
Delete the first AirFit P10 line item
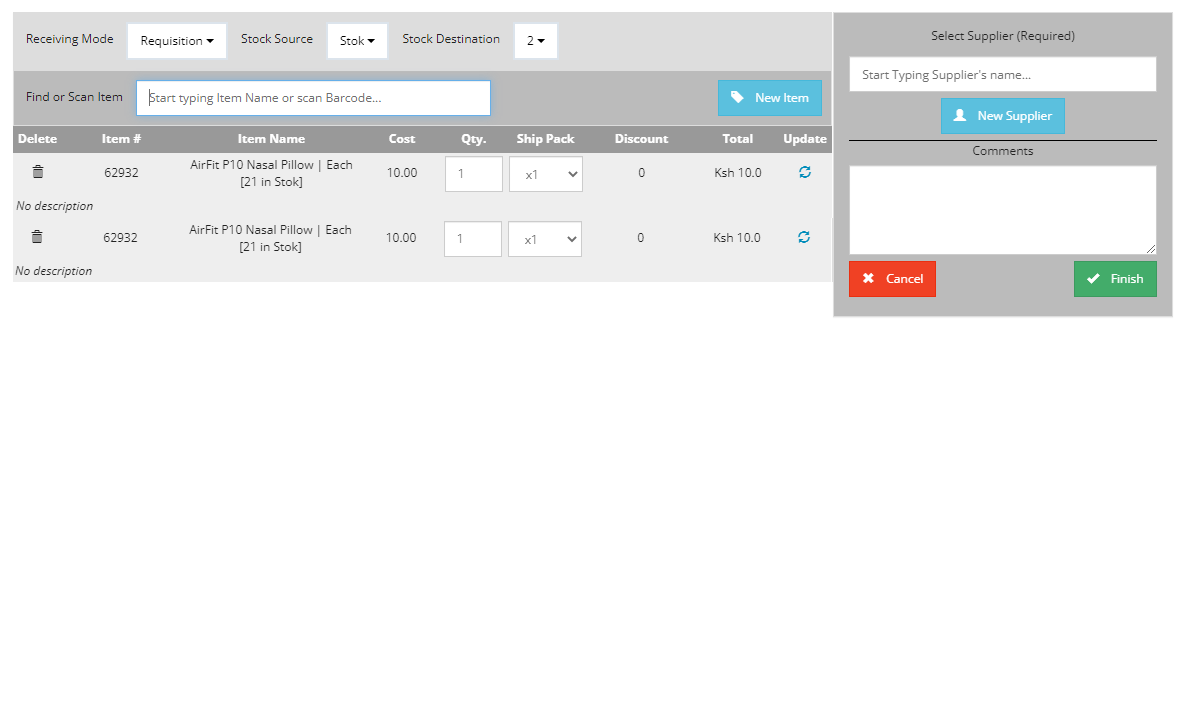[x=37, y=171]
